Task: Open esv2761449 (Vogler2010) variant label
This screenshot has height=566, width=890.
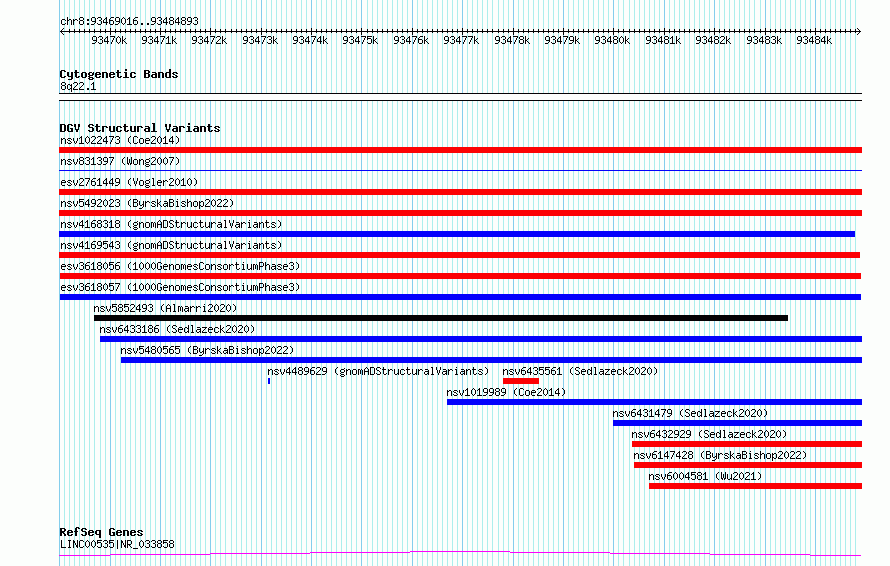Action: click(x=129, y=182)
